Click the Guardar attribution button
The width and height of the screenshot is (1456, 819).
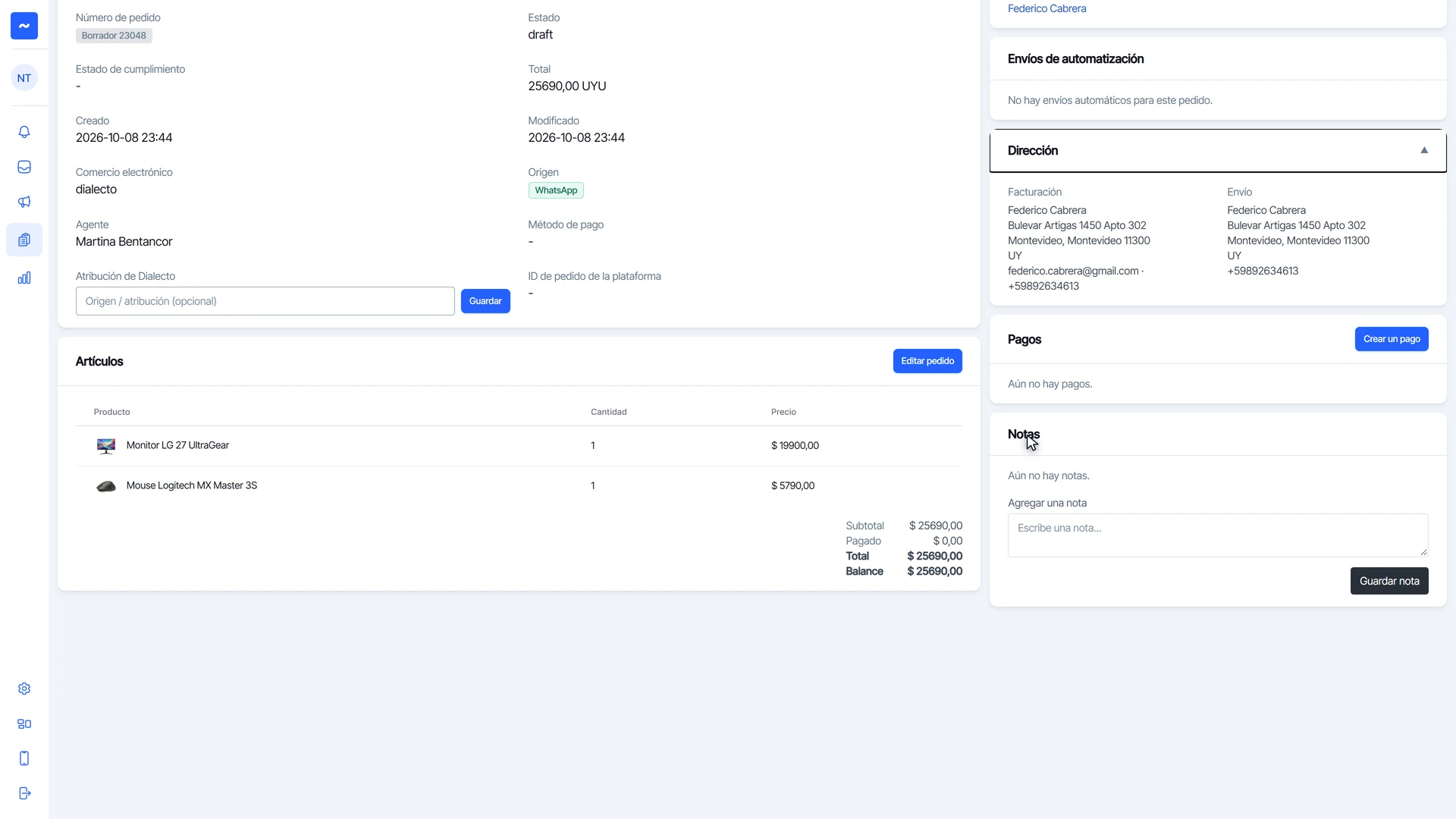point(485,301)
